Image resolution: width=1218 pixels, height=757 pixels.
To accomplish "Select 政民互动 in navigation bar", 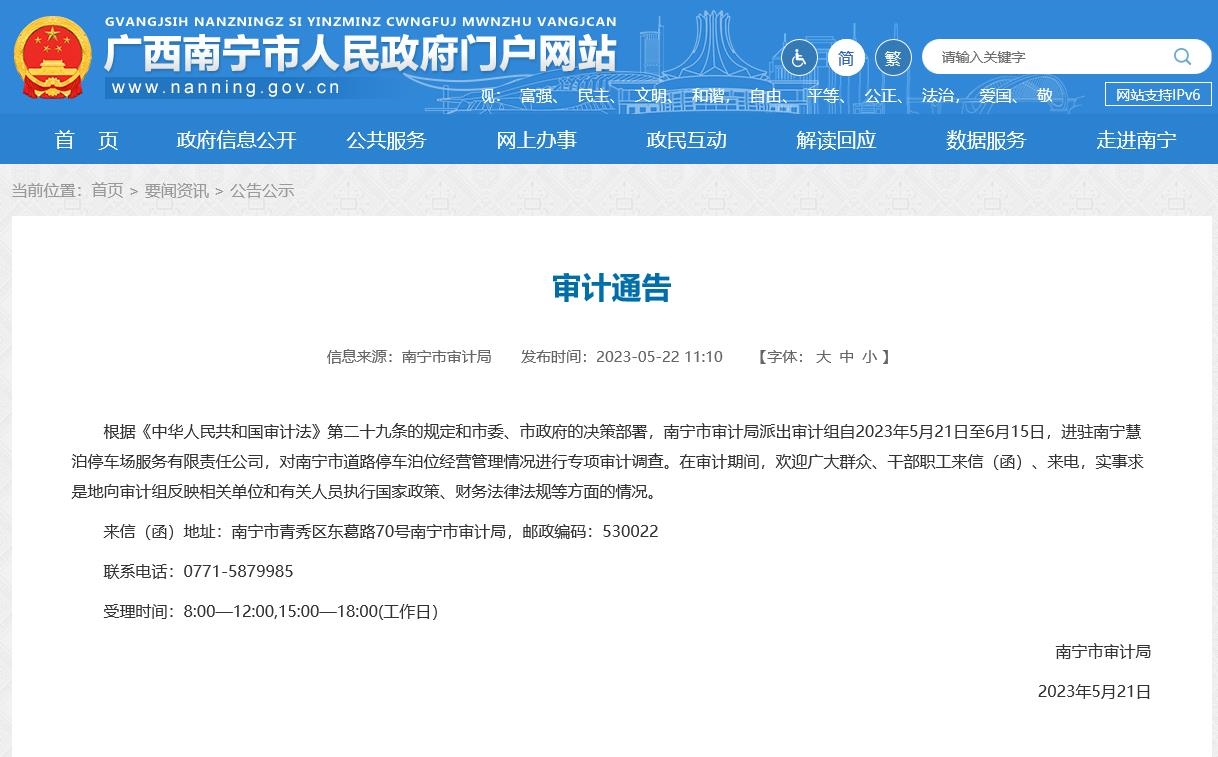I will [x=686, y=140].
